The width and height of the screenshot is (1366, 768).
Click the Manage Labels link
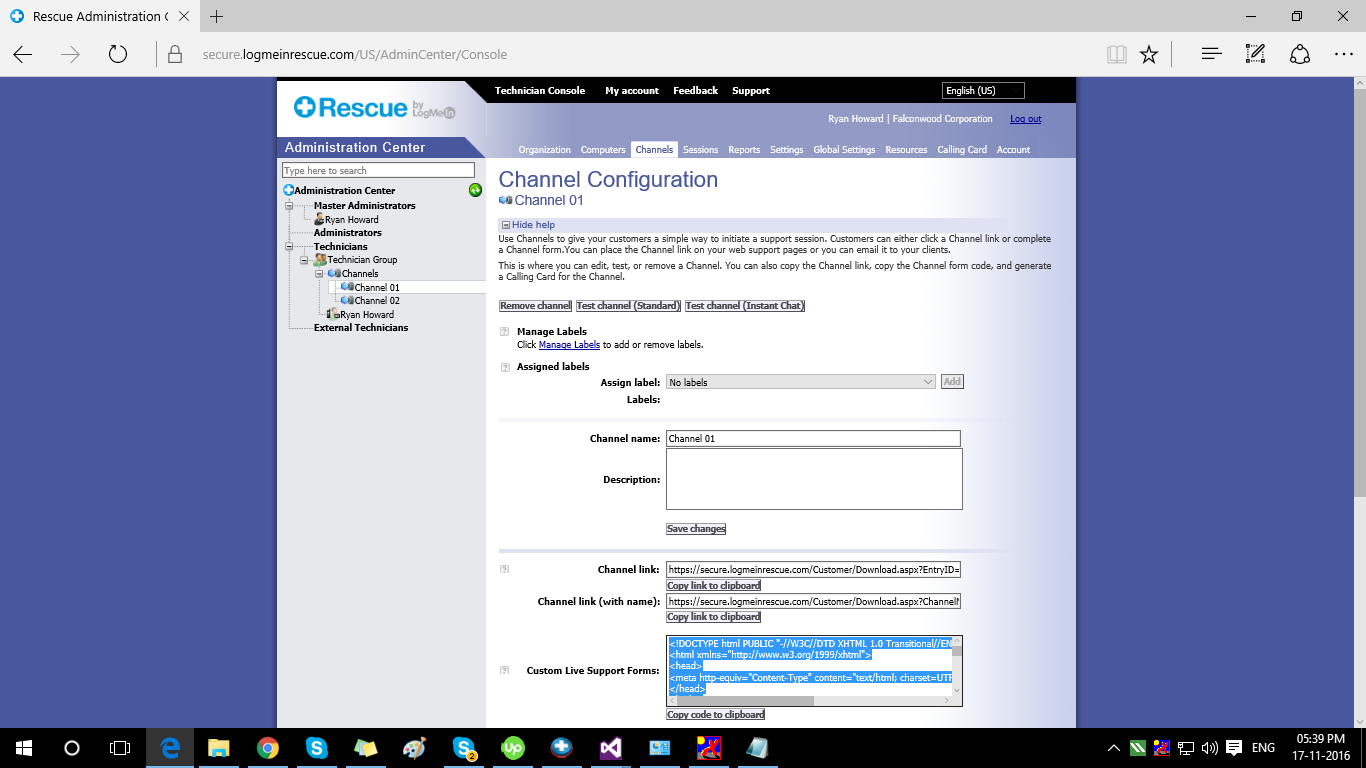tap(569, 345)
